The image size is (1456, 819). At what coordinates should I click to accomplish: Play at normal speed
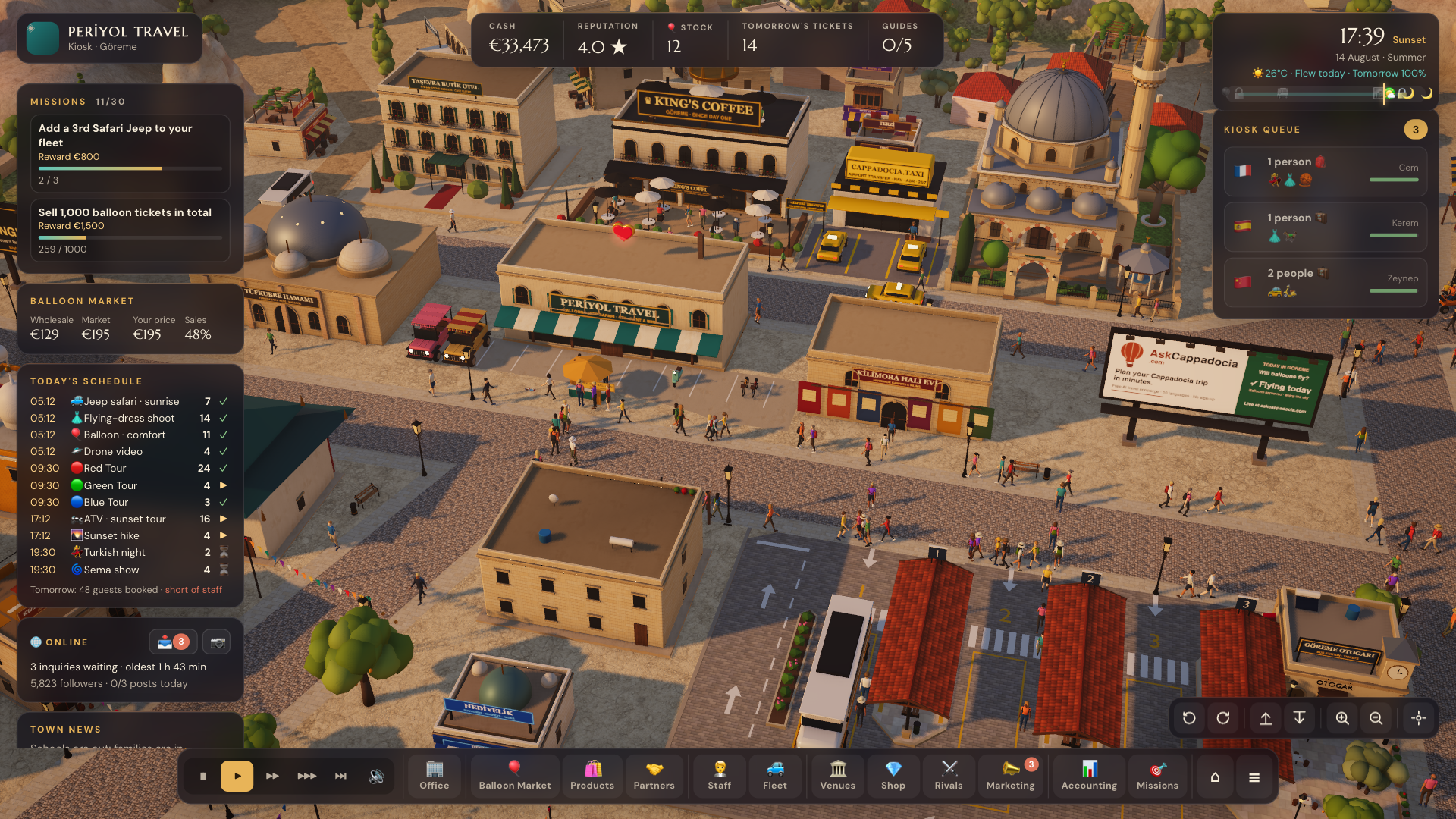tap(237, 776)
